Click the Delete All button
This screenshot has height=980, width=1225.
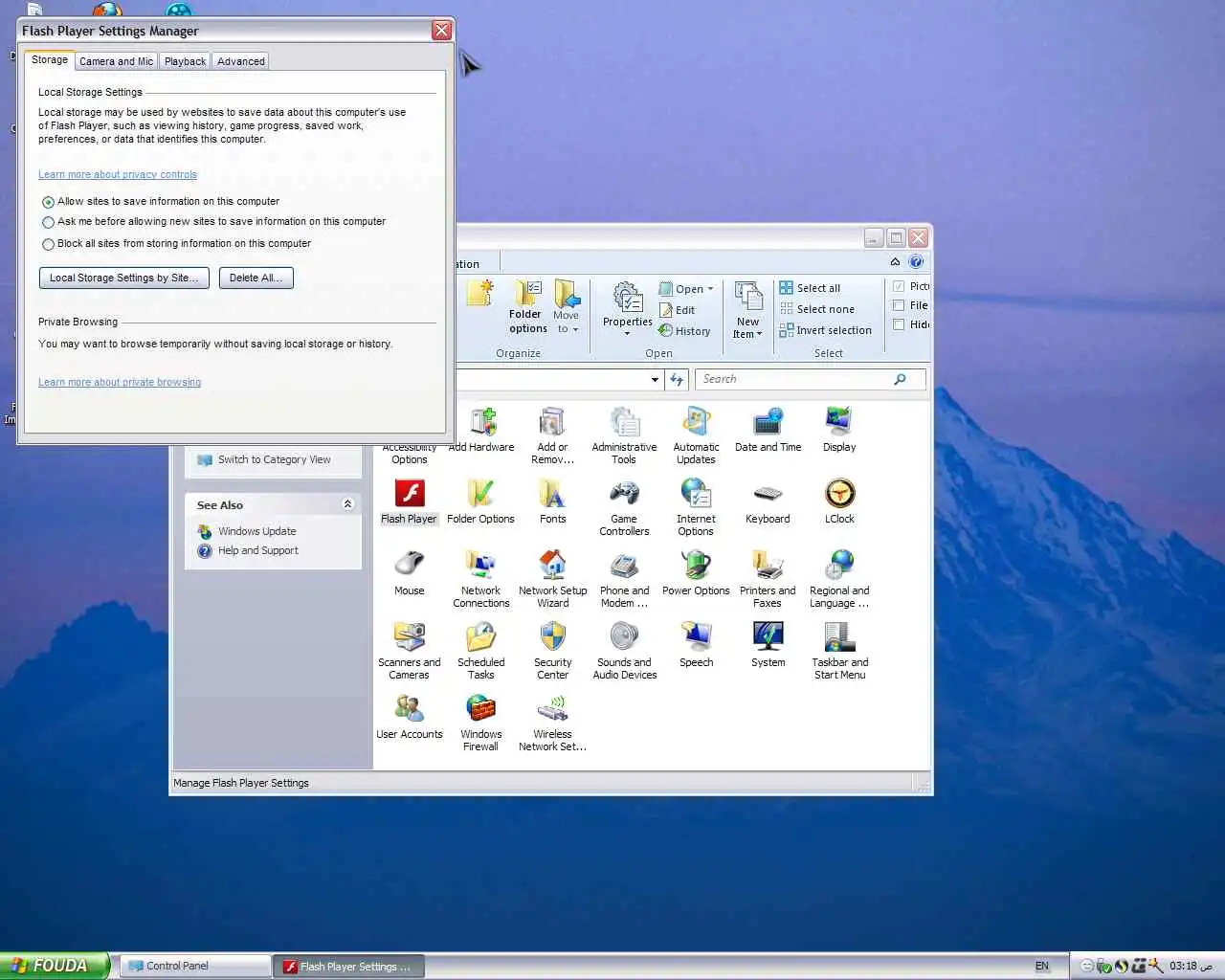pos(256,278)
